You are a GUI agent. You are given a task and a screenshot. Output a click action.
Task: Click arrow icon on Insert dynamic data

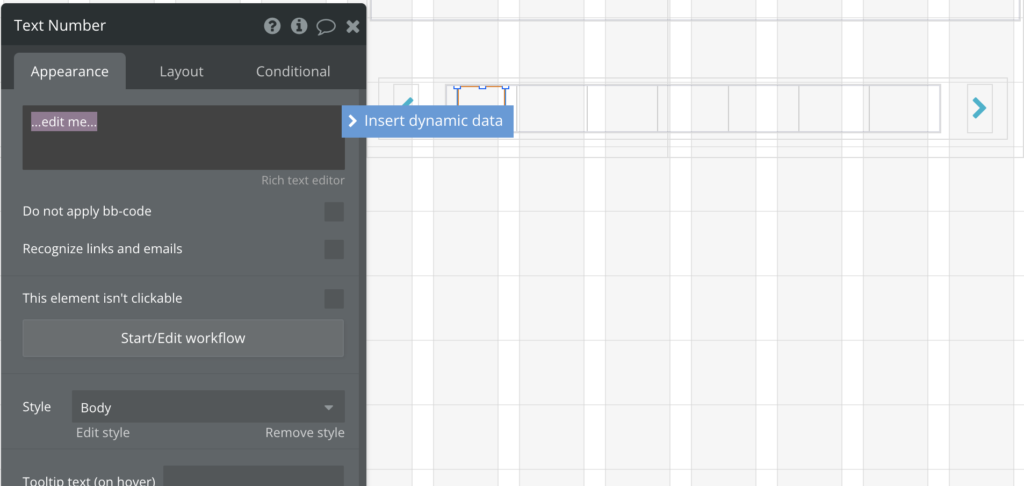[353, 121]
